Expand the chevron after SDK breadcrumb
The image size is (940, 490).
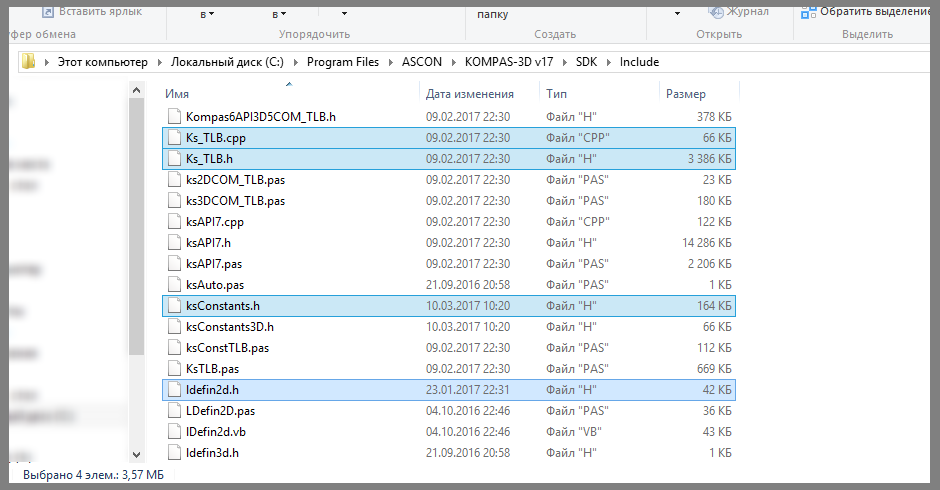tap(608, 62)
